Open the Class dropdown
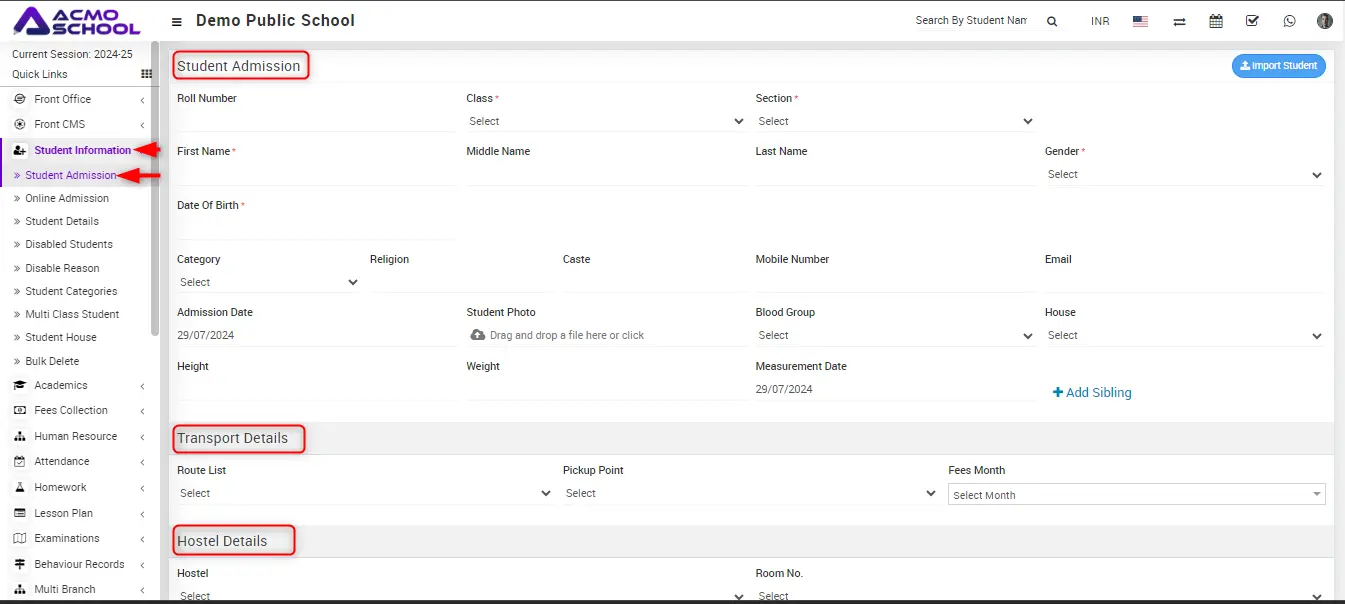Image resolution: width=1345 pixels, height=604 pixels. 605,121
